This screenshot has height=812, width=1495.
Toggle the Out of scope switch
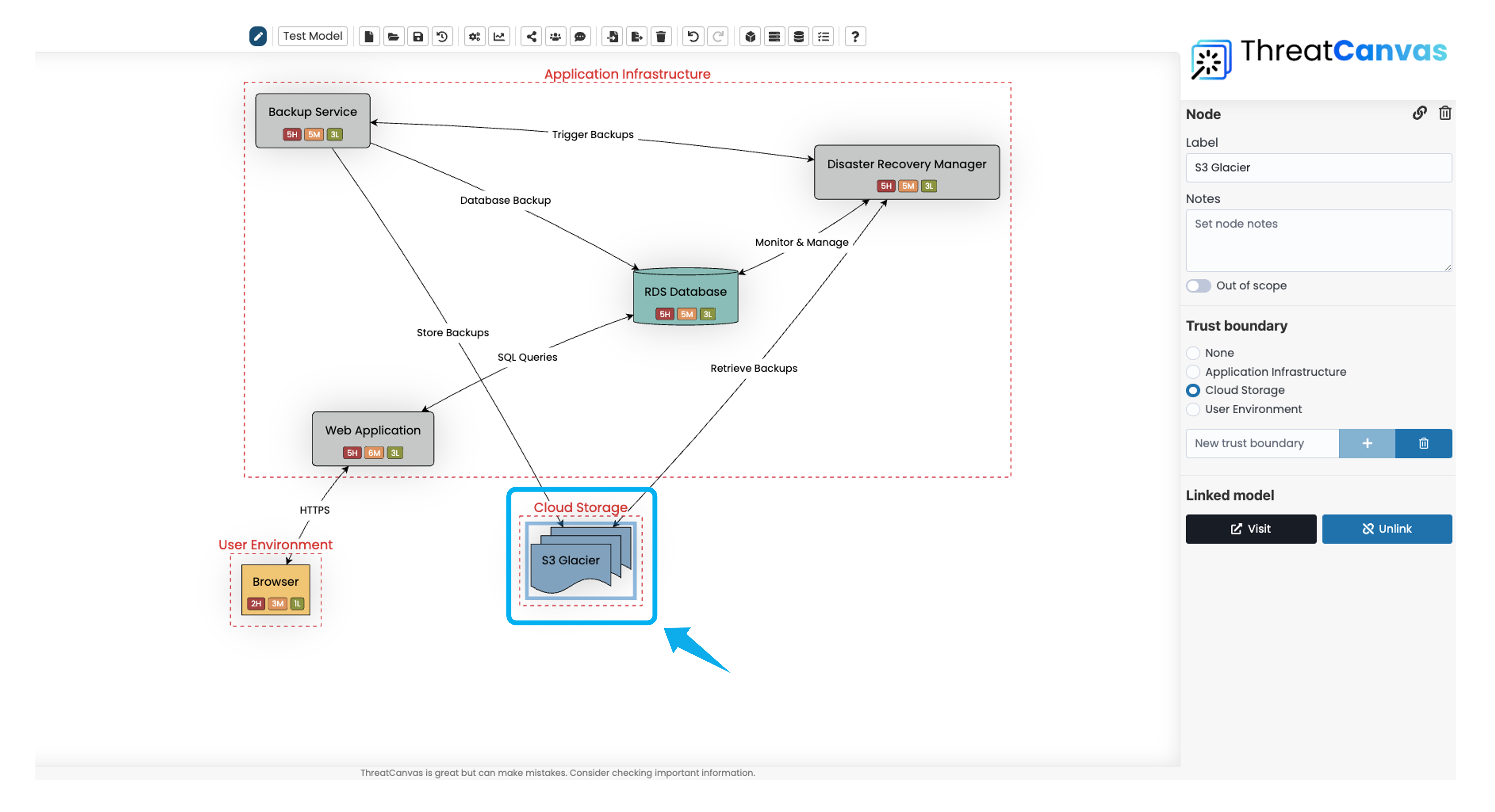(x=1198, y=286)
